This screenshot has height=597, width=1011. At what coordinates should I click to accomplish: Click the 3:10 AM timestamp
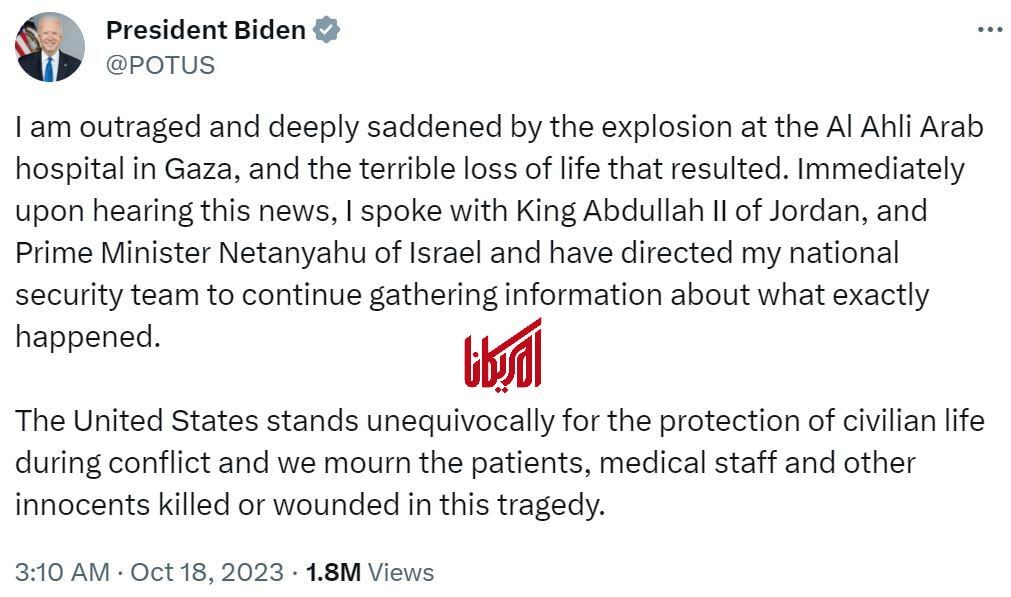(x=62, y=572)
